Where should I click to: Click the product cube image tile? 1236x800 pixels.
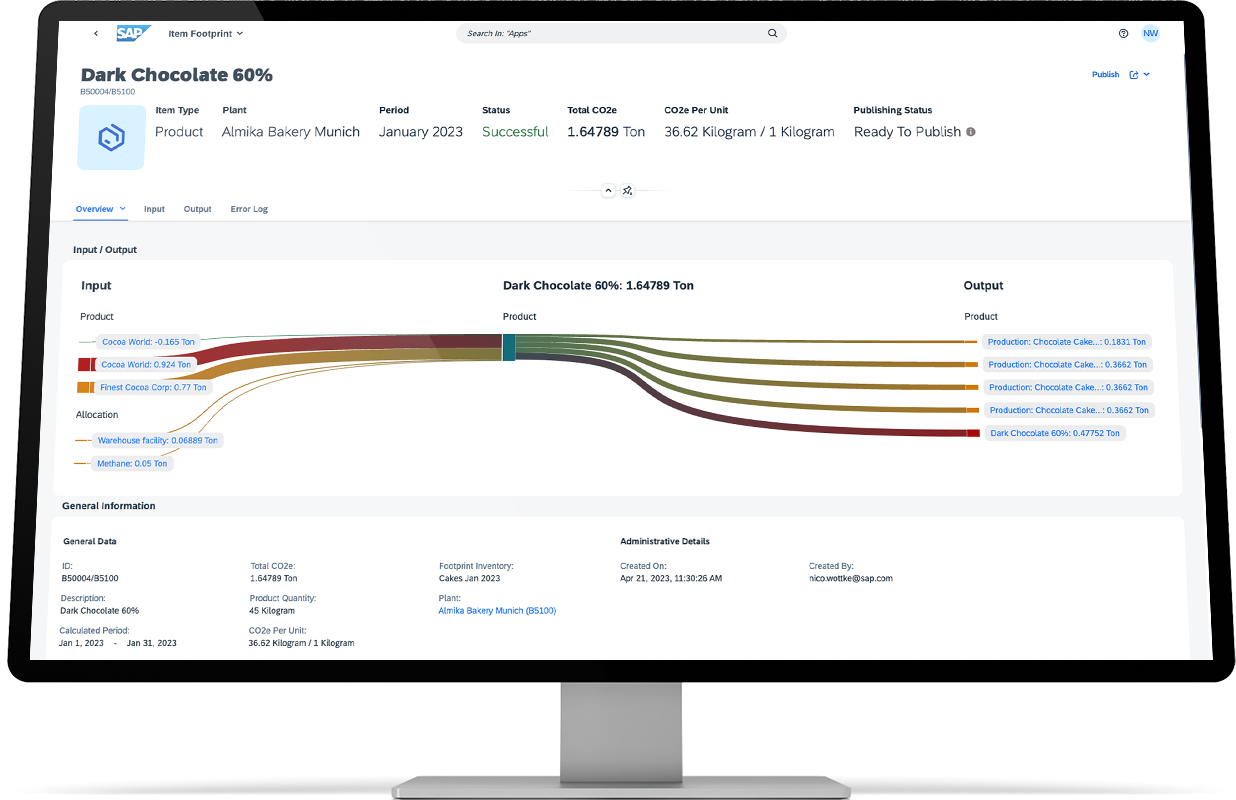[x=111, y=137]
